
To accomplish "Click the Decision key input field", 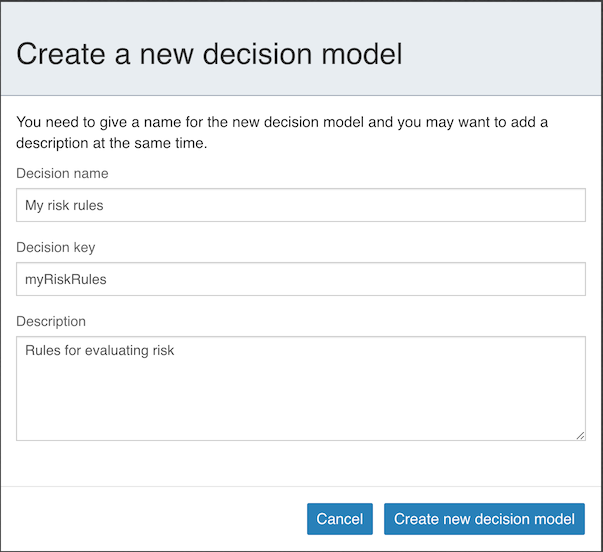I will [x=300, y=280].
